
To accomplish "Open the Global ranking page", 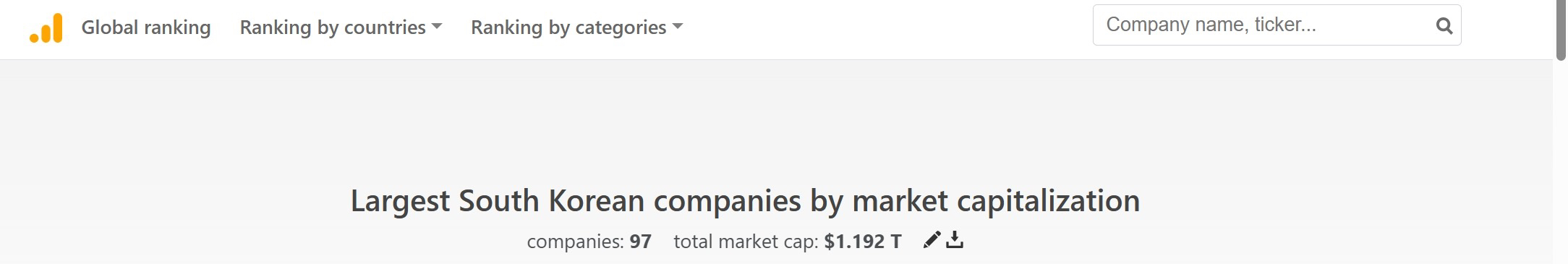I will 146,27.
